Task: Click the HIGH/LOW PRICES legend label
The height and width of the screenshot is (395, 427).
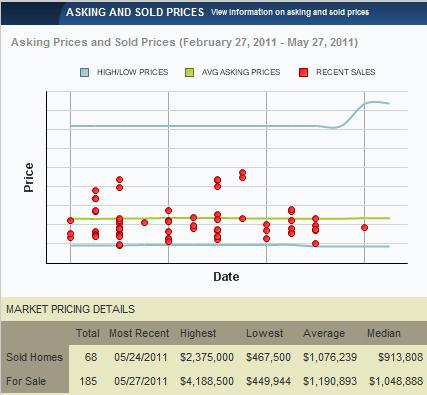Action: tap(133, 72)
